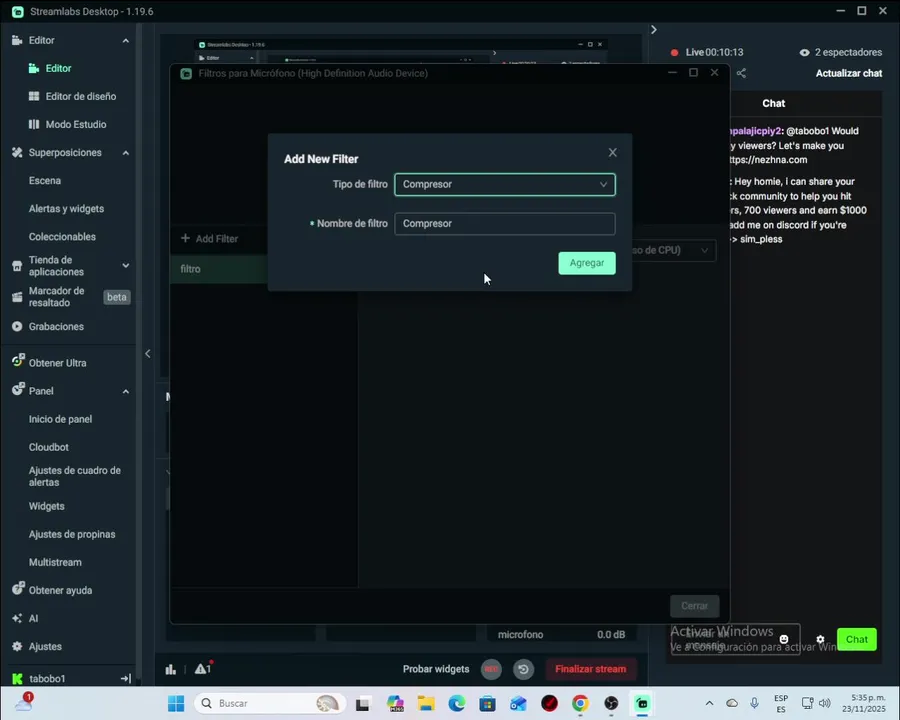Click the Cerrar button in filters window
Screen dimensions: 900x720
[695, 606]
